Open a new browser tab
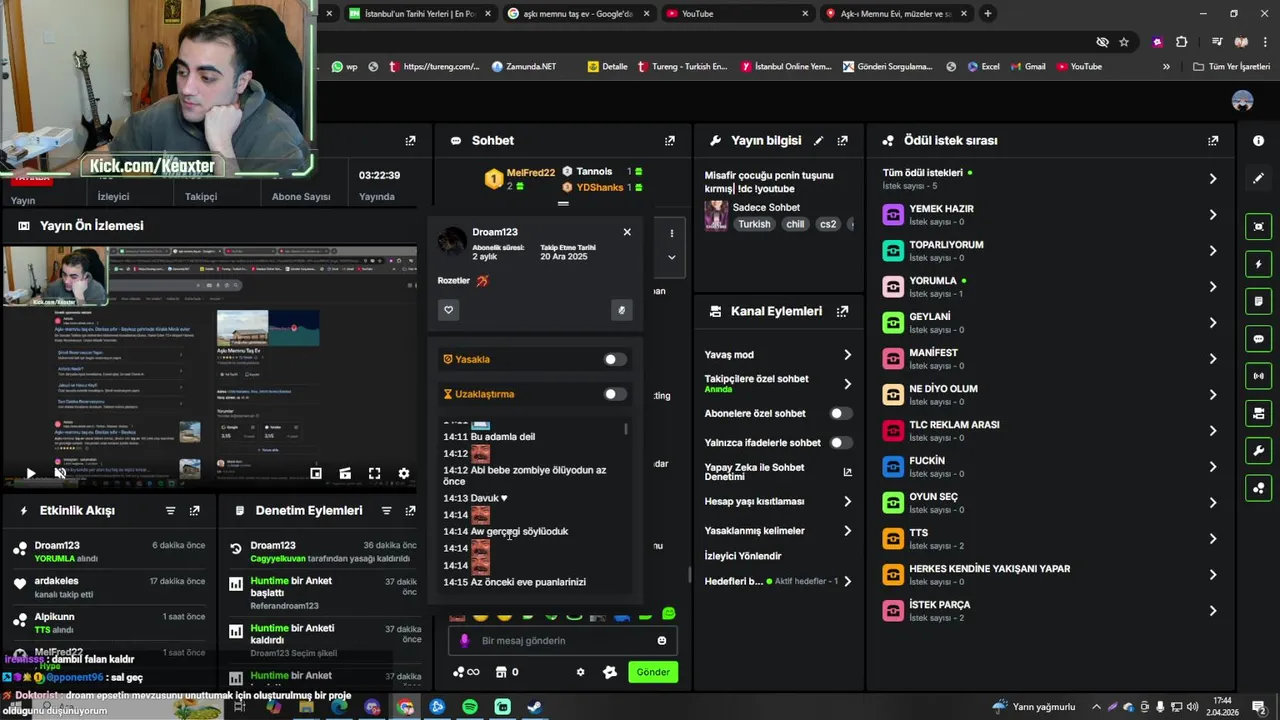 coord(988,14)
